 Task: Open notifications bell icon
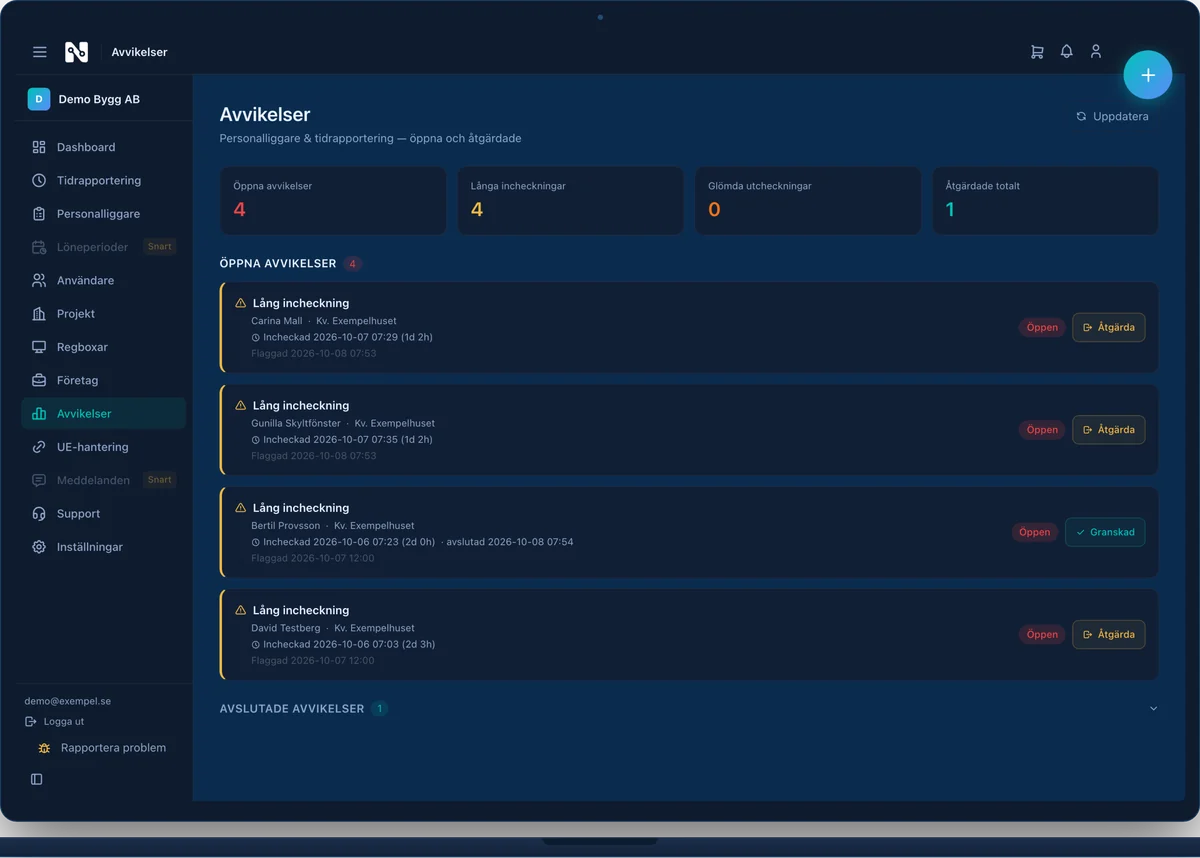[1067, 51]
